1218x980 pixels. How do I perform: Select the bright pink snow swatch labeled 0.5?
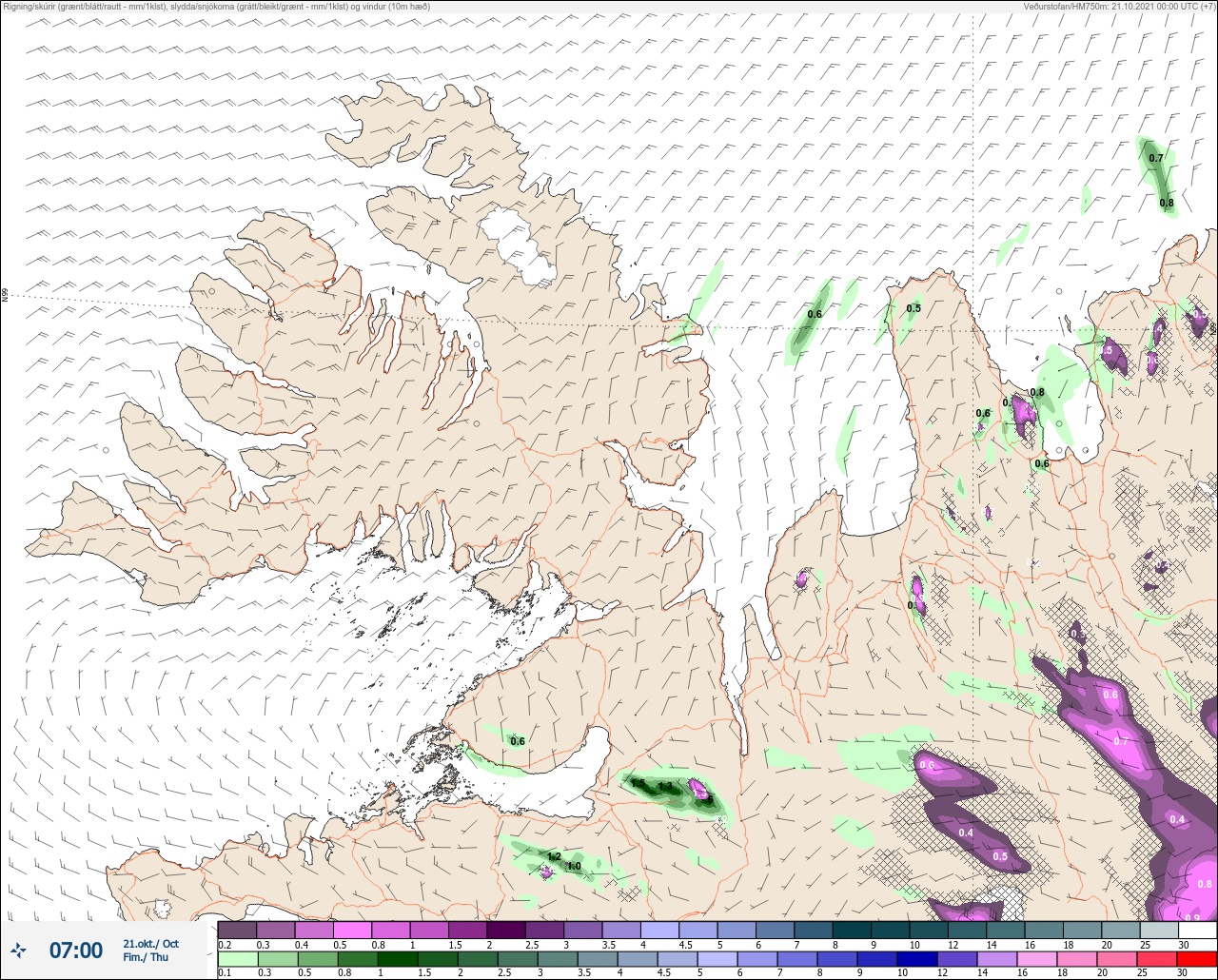click(x=352, y=930)
